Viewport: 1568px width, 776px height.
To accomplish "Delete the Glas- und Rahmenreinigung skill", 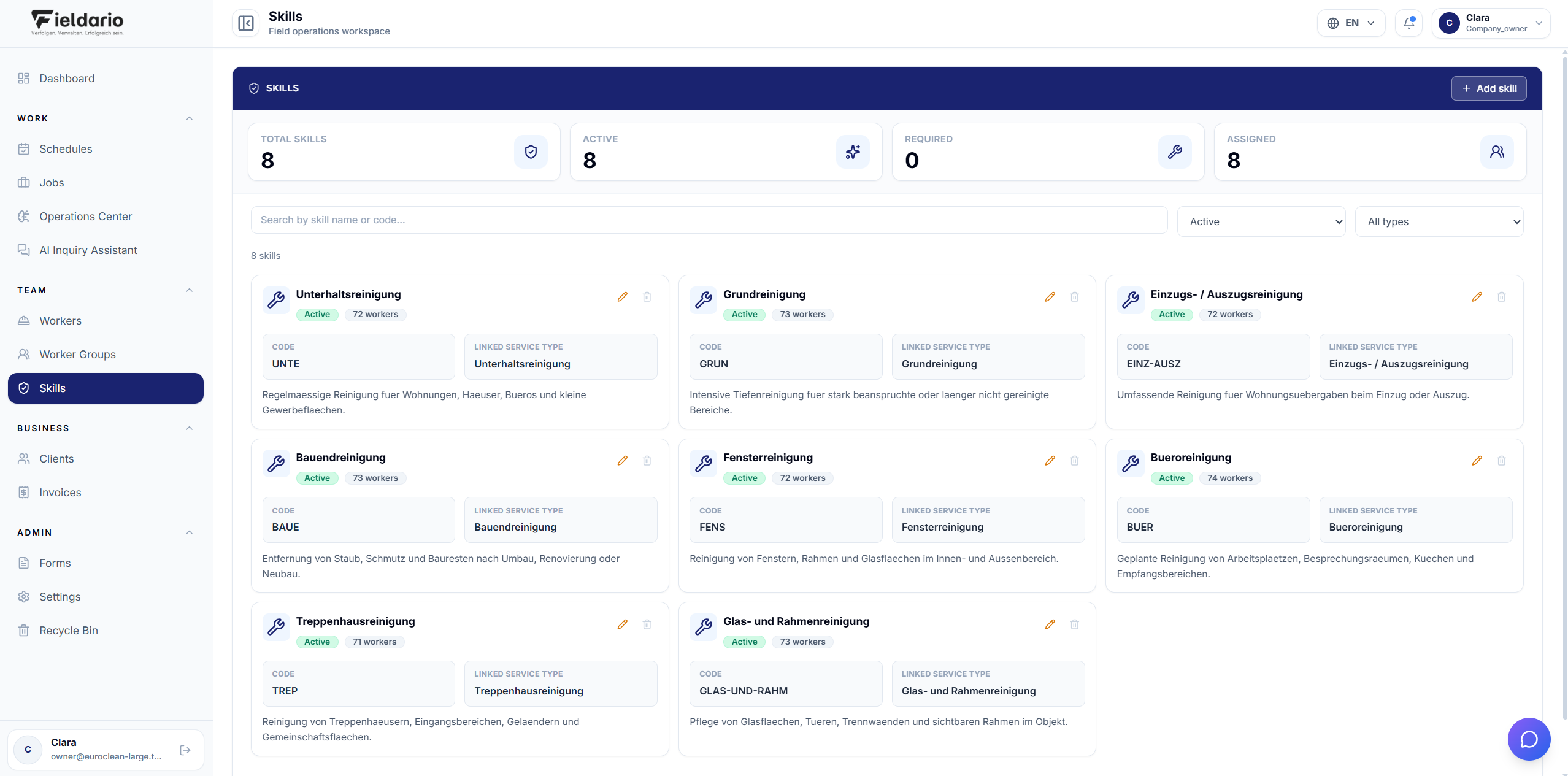I will [x=1074, y=624].
